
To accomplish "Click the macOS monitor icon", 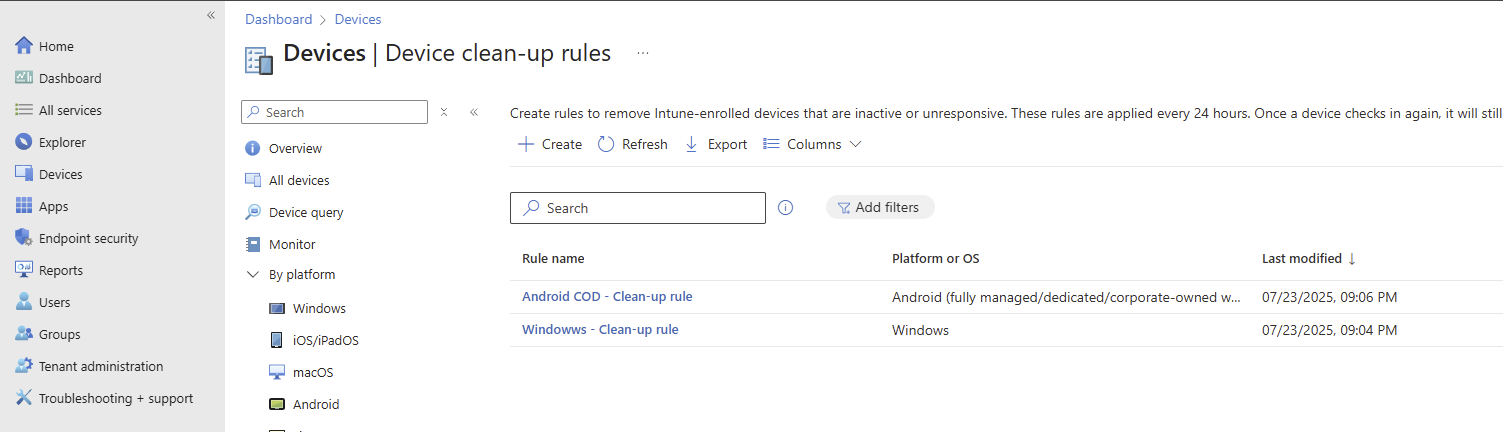I will pos(277,372).
